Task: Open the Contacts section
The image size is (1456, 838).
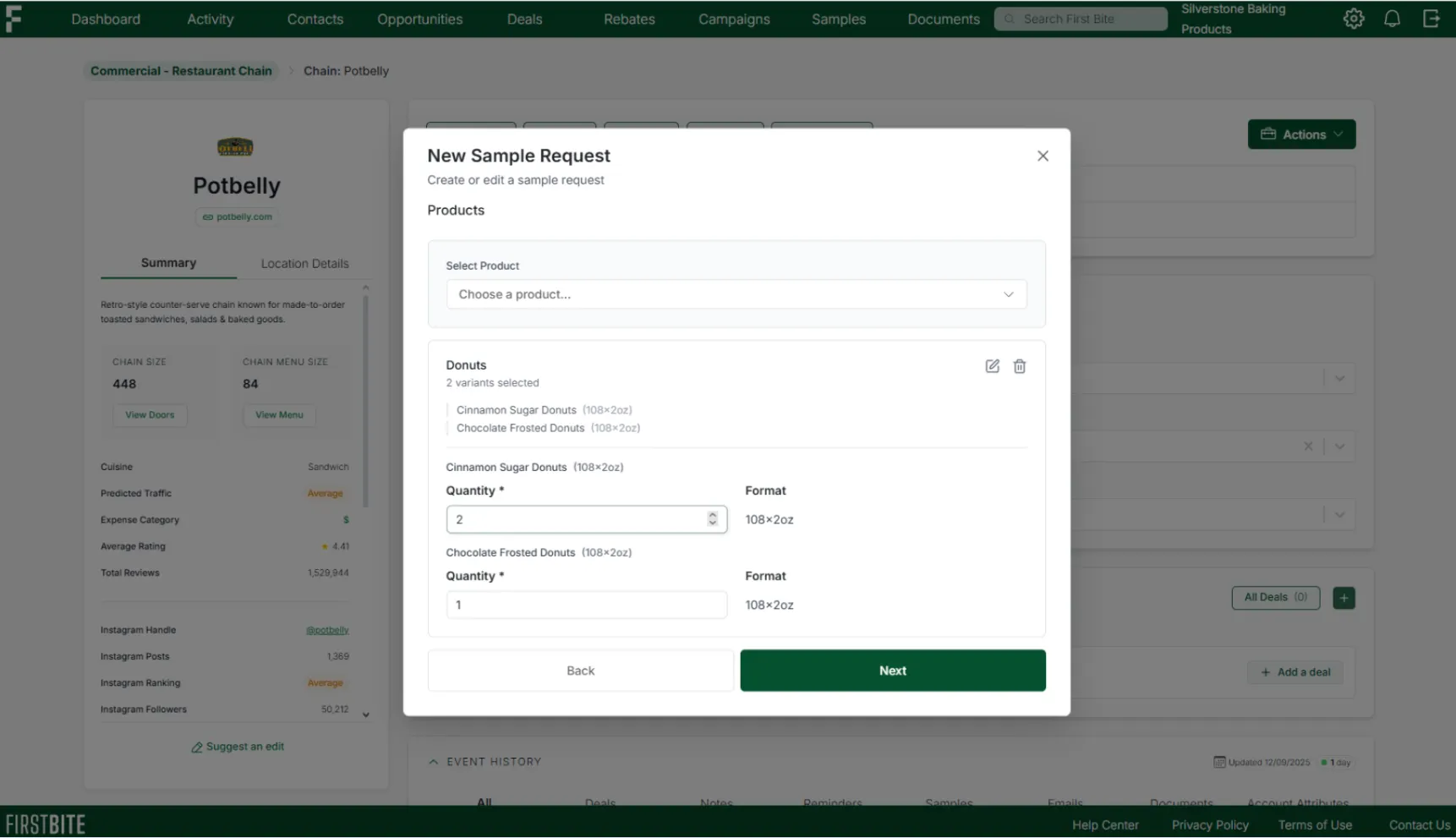Action: (315, 19)
